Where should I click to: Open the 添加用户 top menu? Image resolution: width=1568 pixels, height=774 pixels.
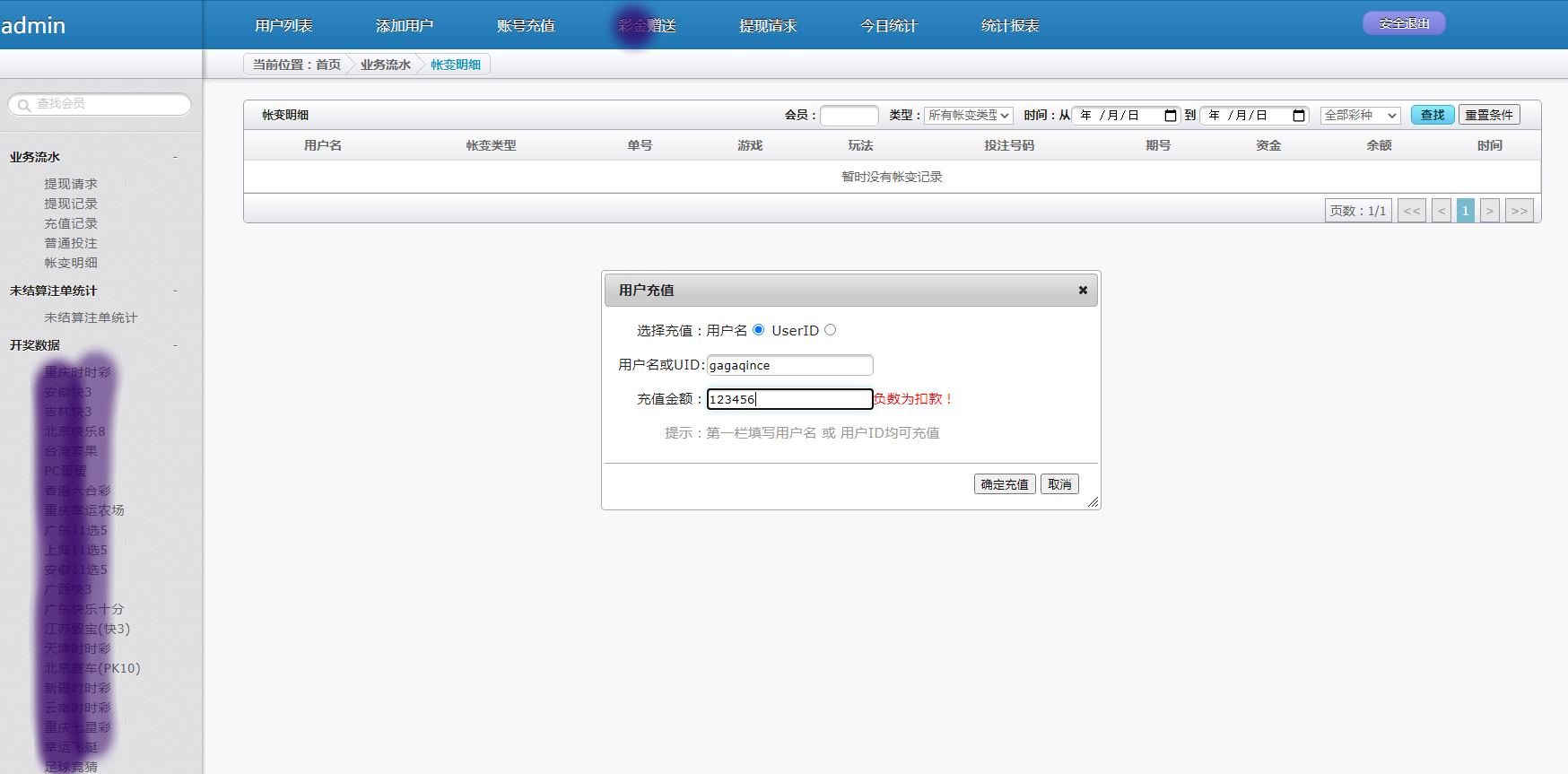(405, 26)
